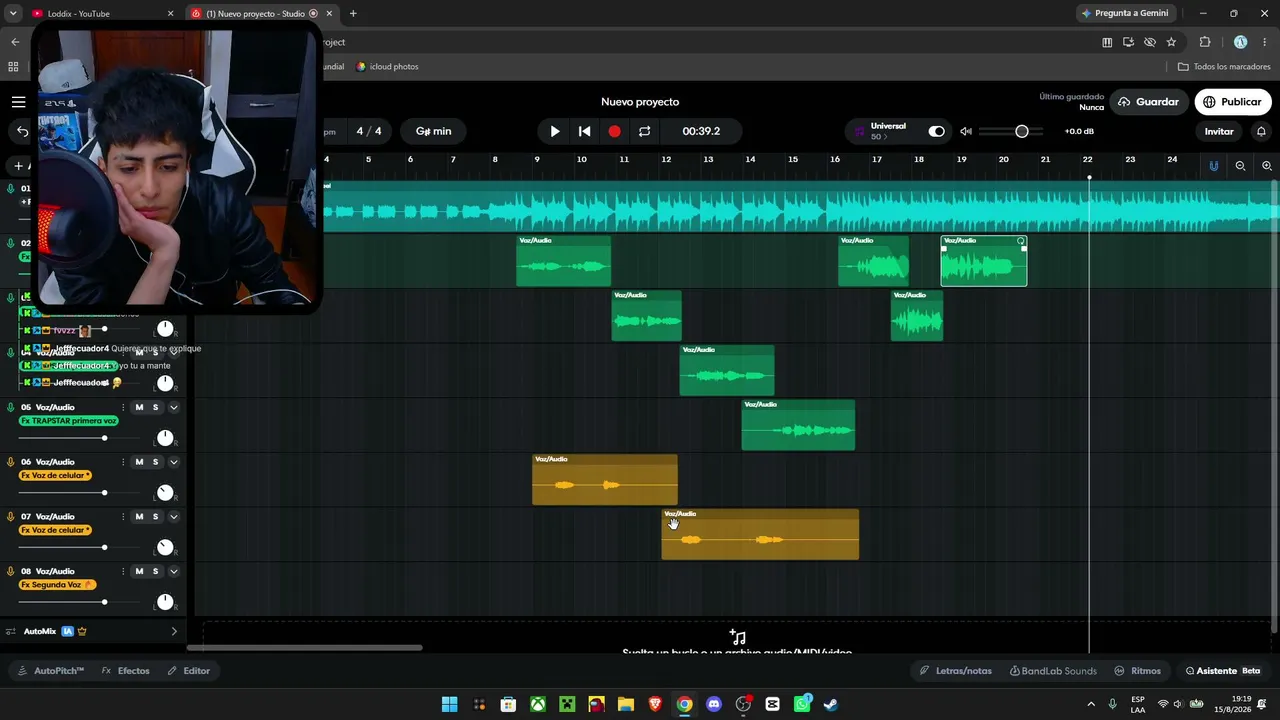This screenshot has height=720, width=1280.
Task: Open the Universal mastering preset
Action: [x=888, y=131]
